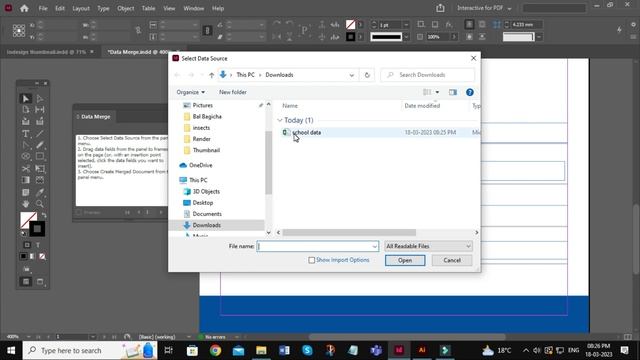This screenshot has height=360, width=640.
Task: Select the Scissors tool
Action: click(x=25, y=168)
